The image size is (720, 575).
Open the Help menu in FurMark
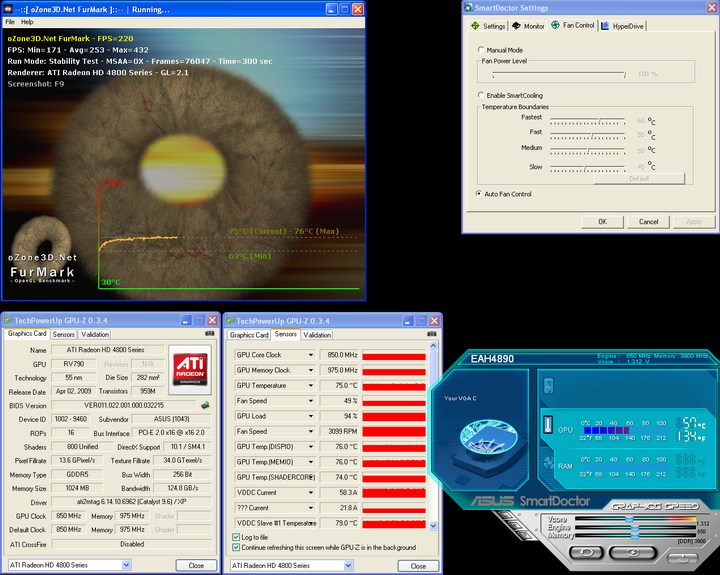27,22
